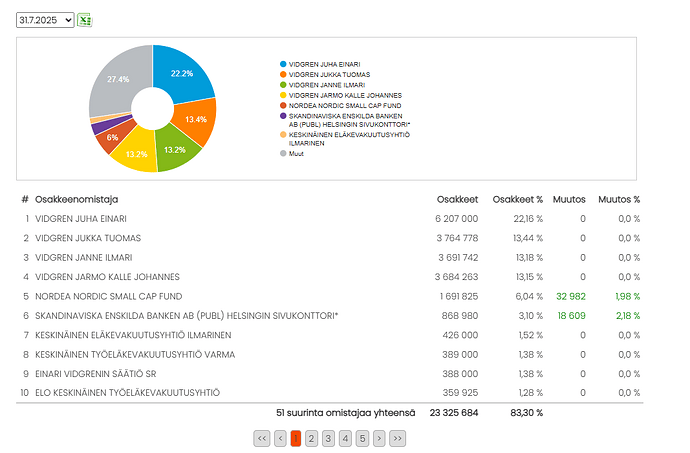The width and height of the screenshot is (690, 453).
Task: Click percentage 22,16 %
Action: click(528, 219)
